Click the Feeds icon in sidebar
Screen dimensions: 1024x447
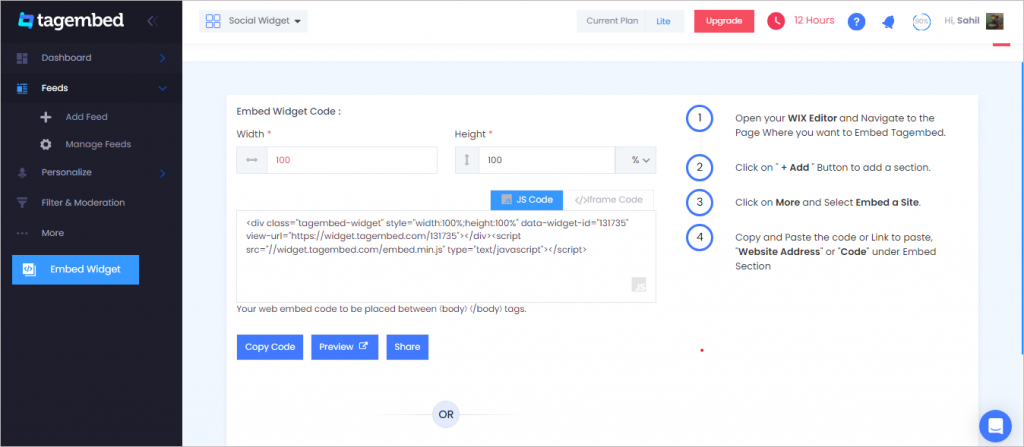22,88
